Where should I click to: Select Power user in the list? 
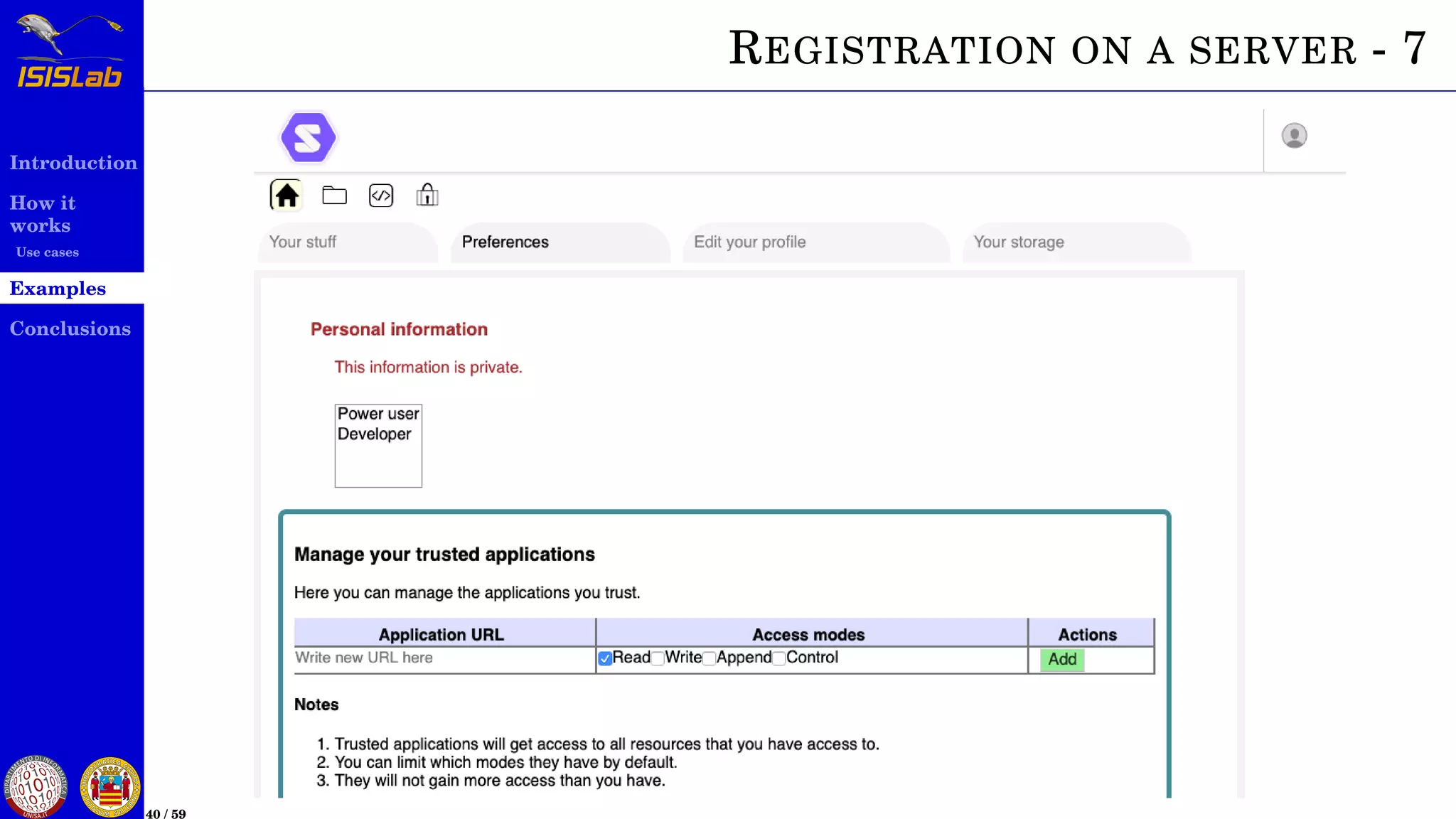pyautogui.click(x=378, y=414)
